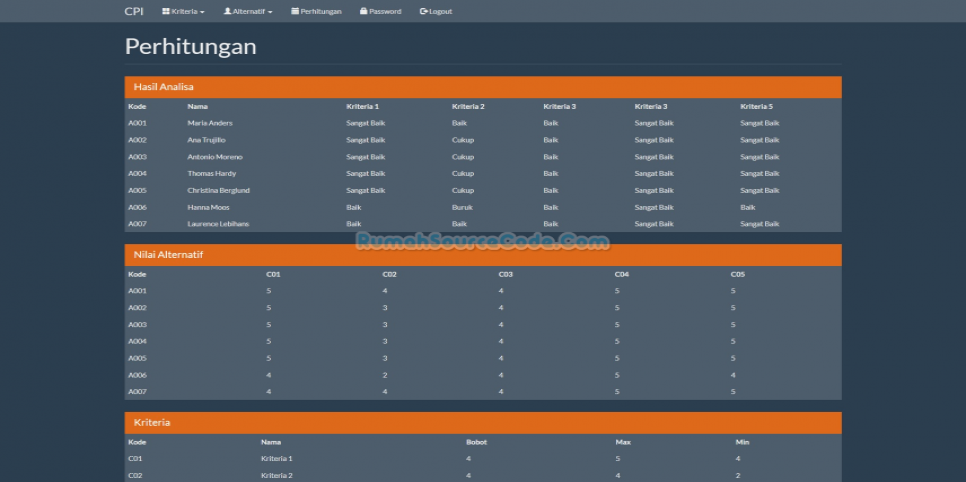This screenshot has width=966, height=482.
Task: Click the C03 column header
Action: tap(506, 274)
